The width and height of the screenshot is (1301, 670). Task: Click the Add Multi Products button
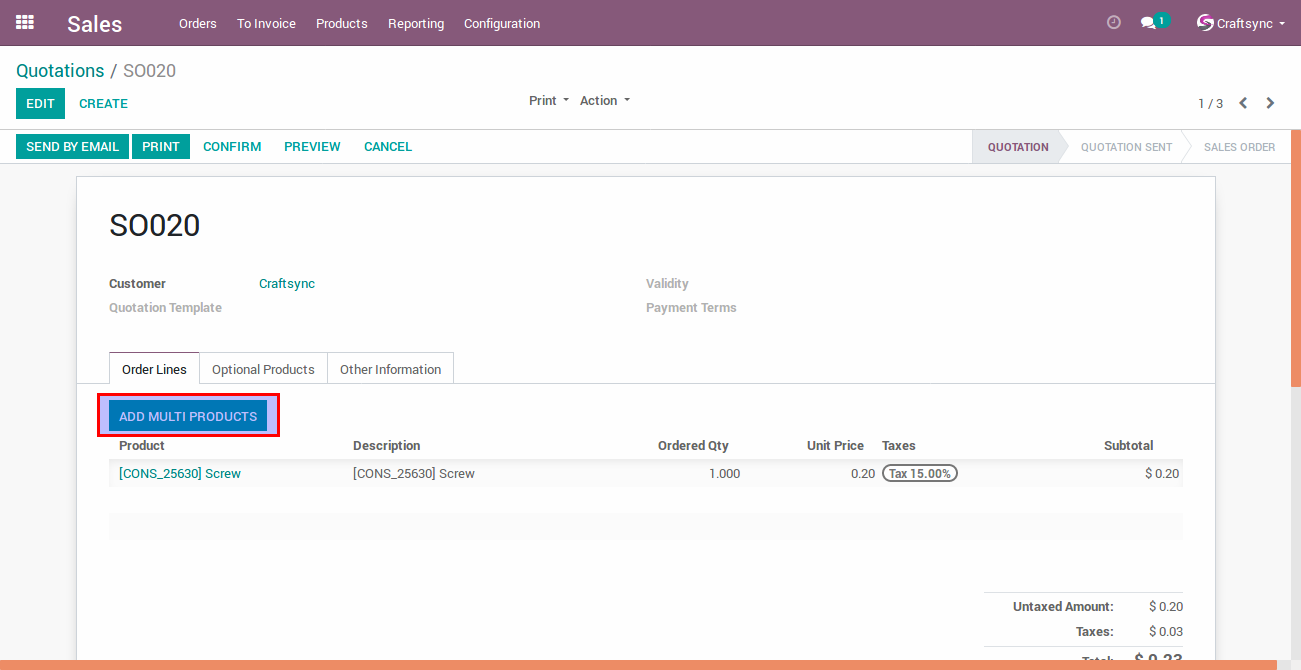[188, 416]
